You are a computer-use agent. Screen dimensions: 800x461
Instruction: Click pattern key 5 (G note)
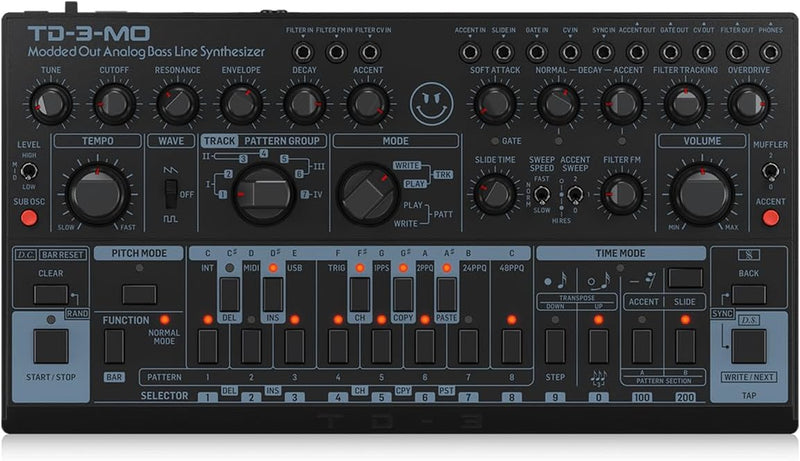381,347
